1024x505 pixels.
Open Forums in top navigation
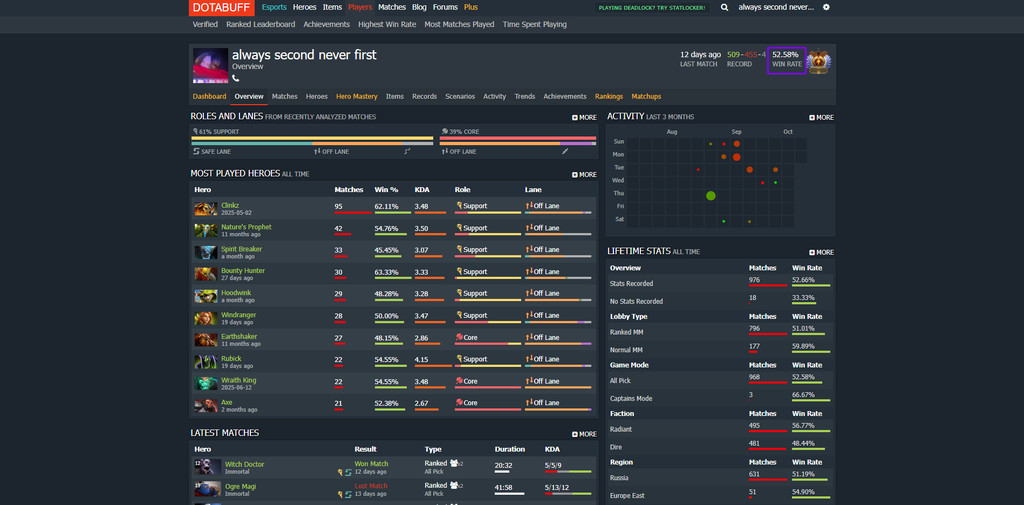445,7
